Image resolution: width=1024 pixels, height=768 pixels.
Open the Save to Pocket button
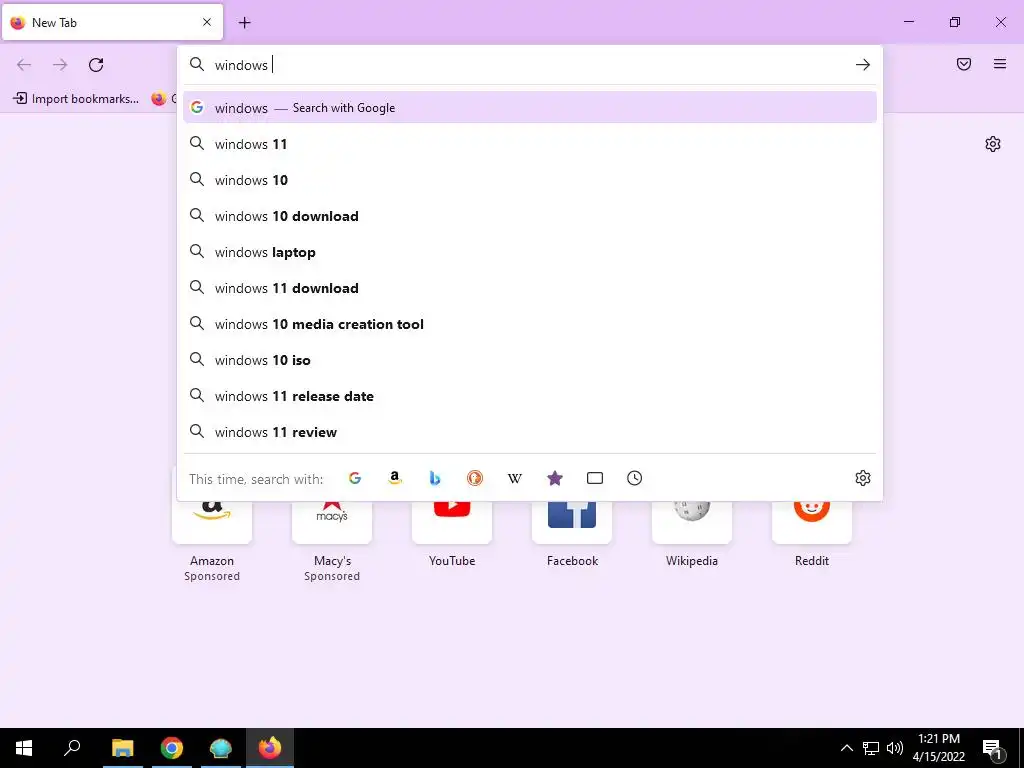[x=963, y=64]
